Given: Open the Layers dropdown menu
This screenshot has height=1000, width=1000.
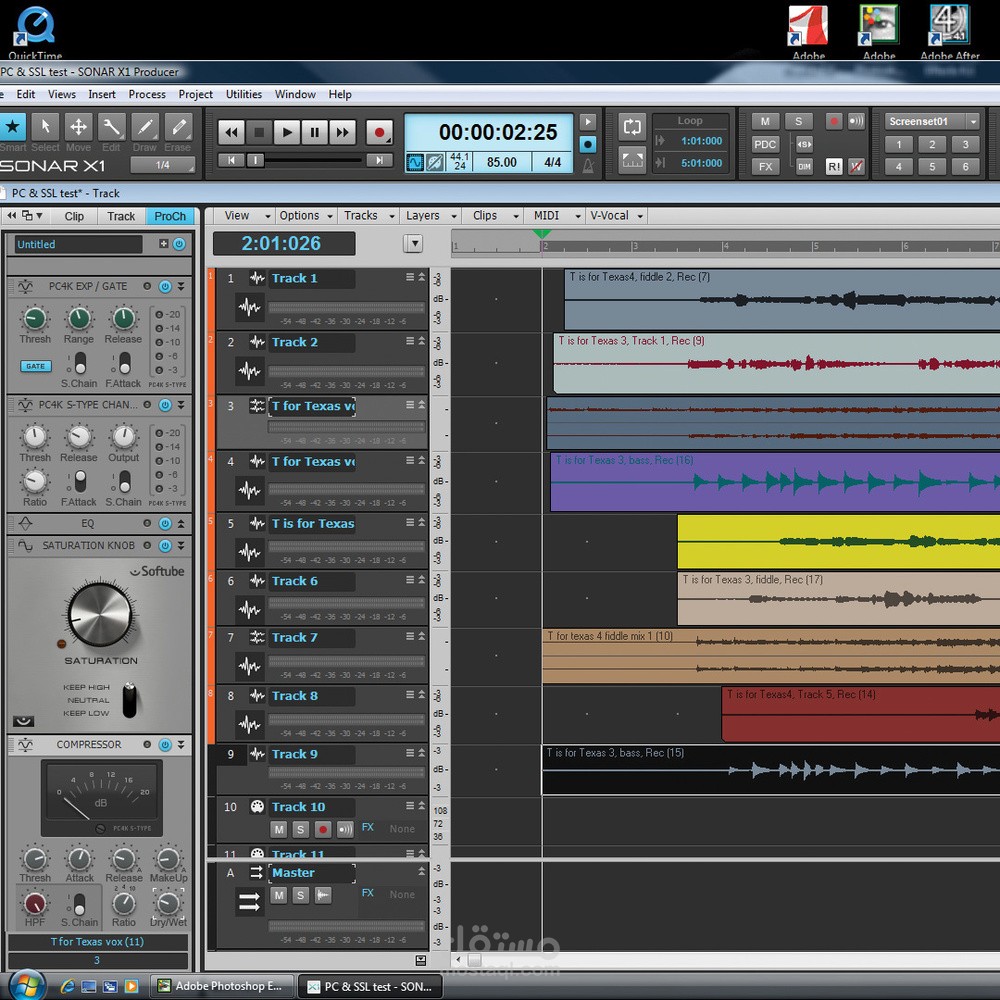Looking at the screenshot, I should point(431,216).
